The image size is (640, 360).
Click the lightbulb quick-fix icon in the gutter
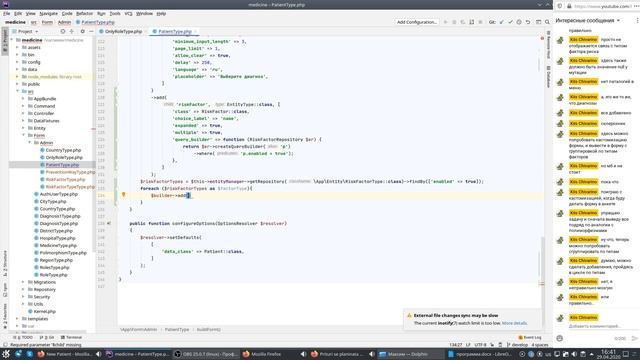tap(124, 195)
